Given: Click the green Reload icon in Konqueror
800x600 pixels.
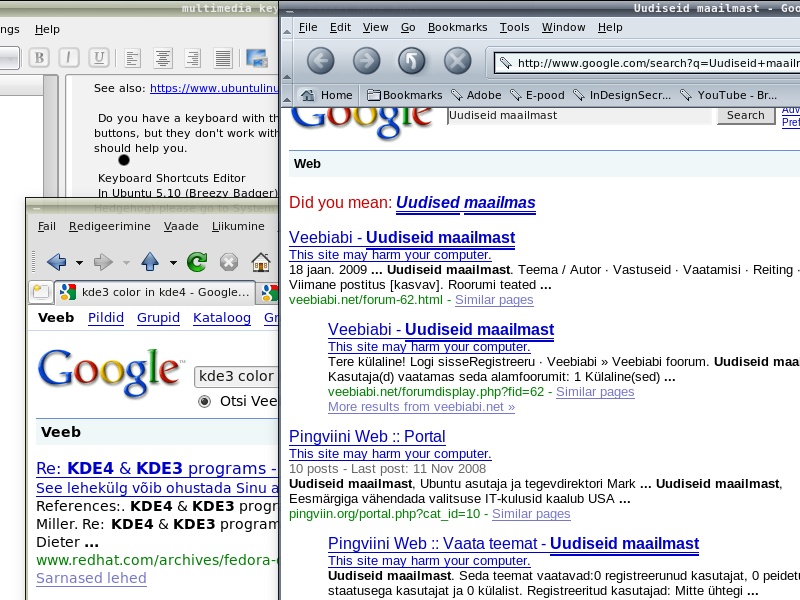Looking at the screenshot, I should pyautogui.click(x=197, y=262).
